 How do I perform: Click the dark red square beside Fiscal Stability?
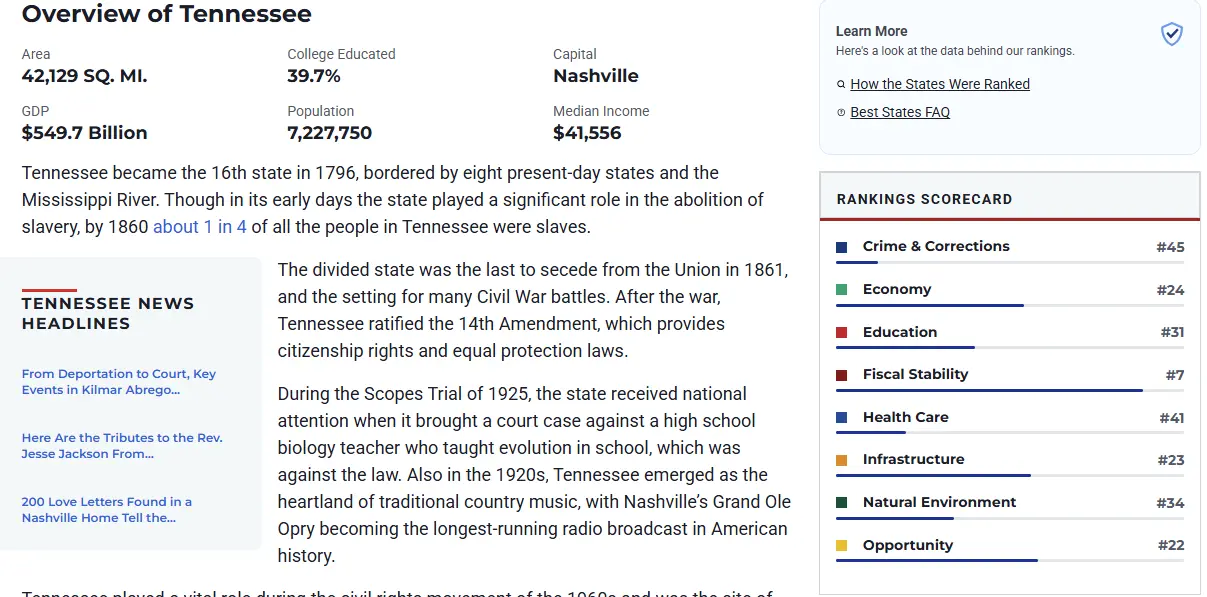pos(842,375)
